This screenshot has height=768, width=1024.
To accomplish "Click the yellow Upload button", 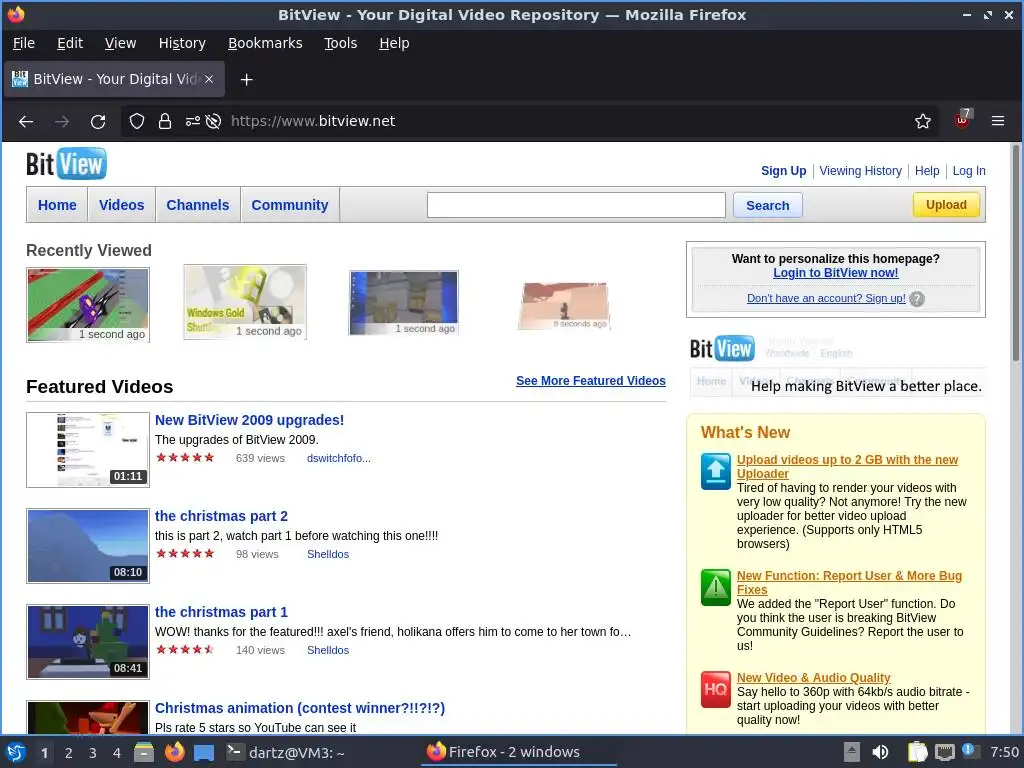I will click(946, 205).
